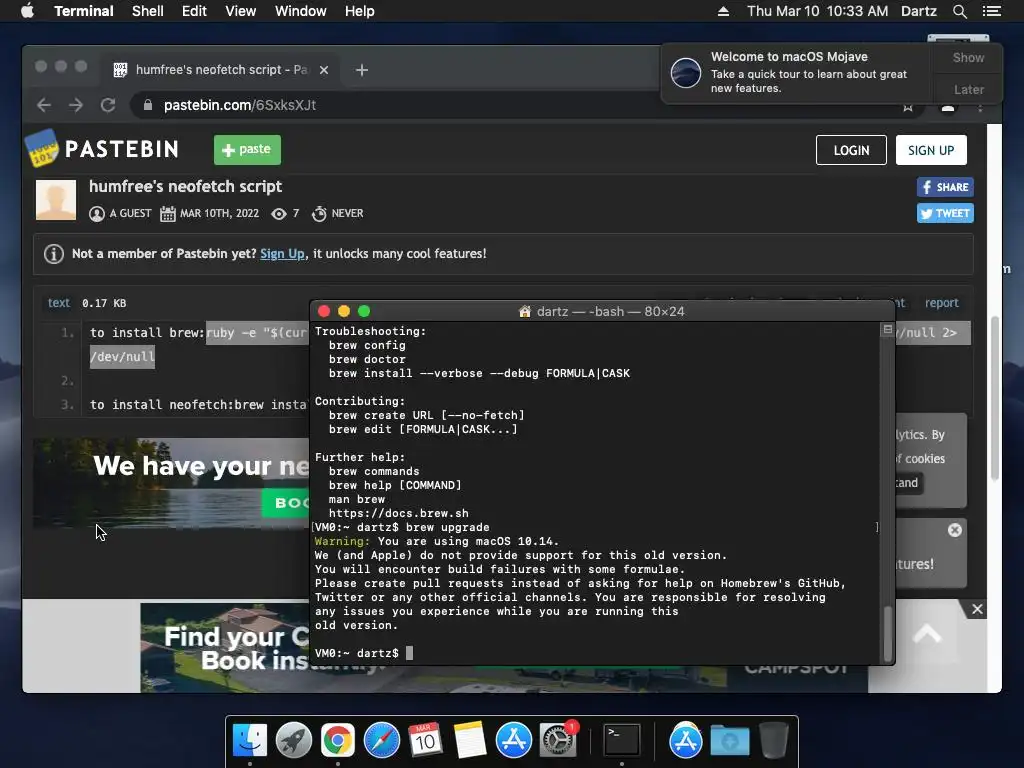
Task: Click the date and time in menu bar
Action: (817, 11)
